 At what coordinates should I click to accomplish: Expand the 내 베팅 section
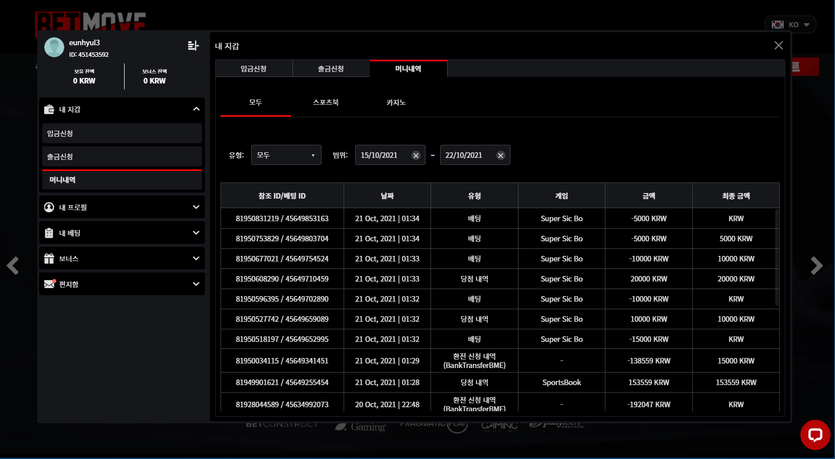(196, 233)
